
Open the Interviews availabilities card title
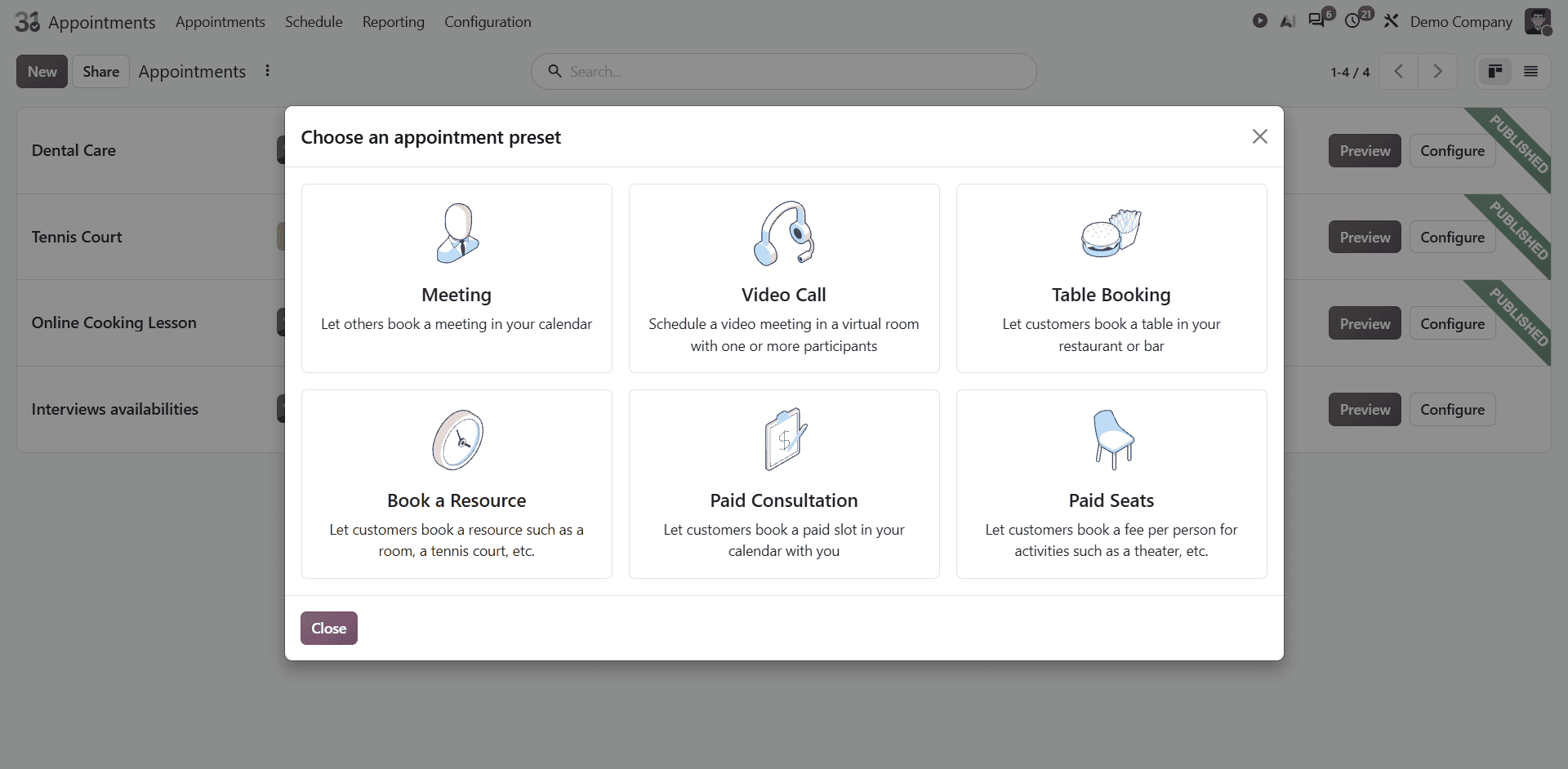[x=115, y=409]
